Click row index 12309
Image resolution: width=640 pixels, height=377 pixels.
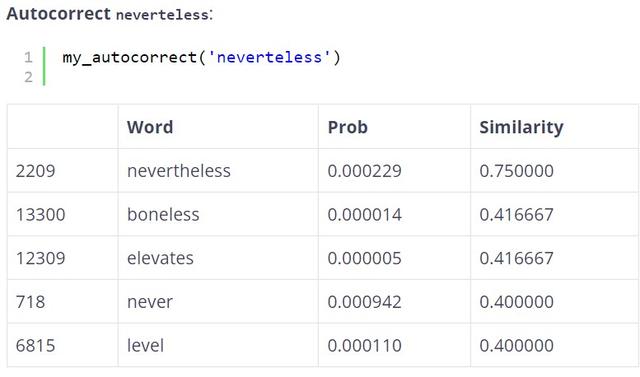(40, 258)
